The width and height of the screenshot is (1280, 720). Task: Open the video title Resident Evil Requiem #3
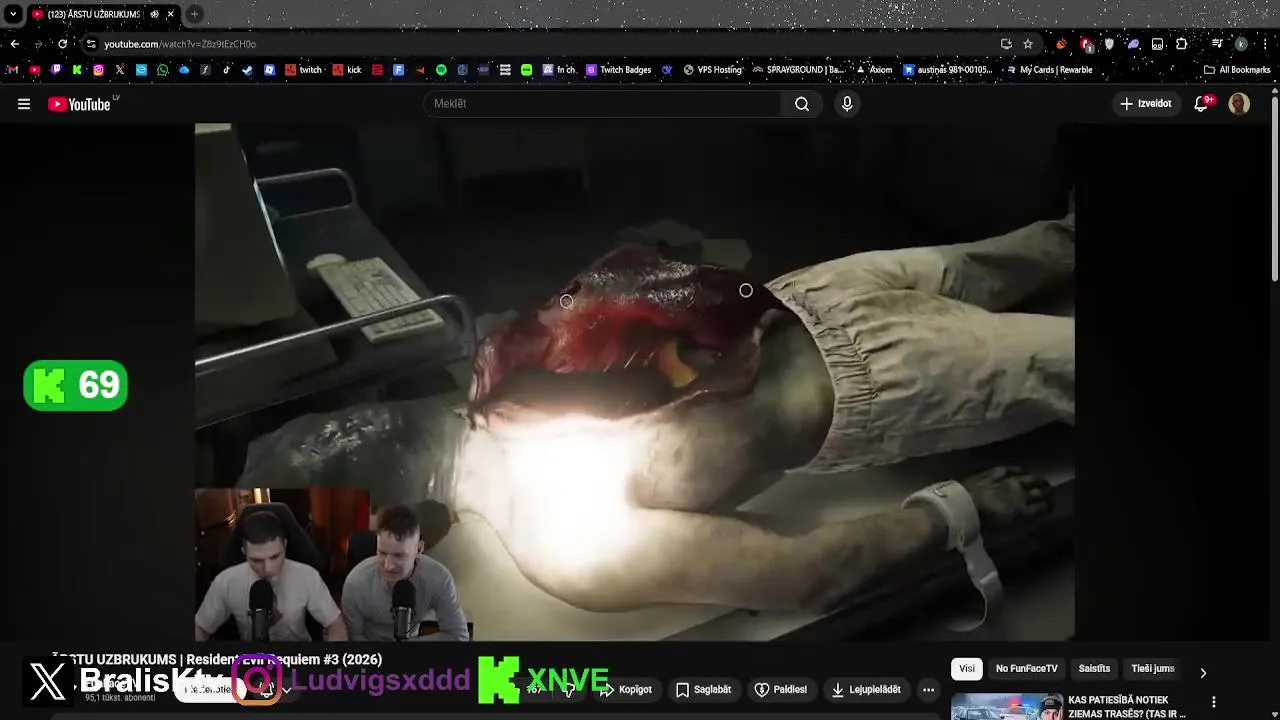216,660
